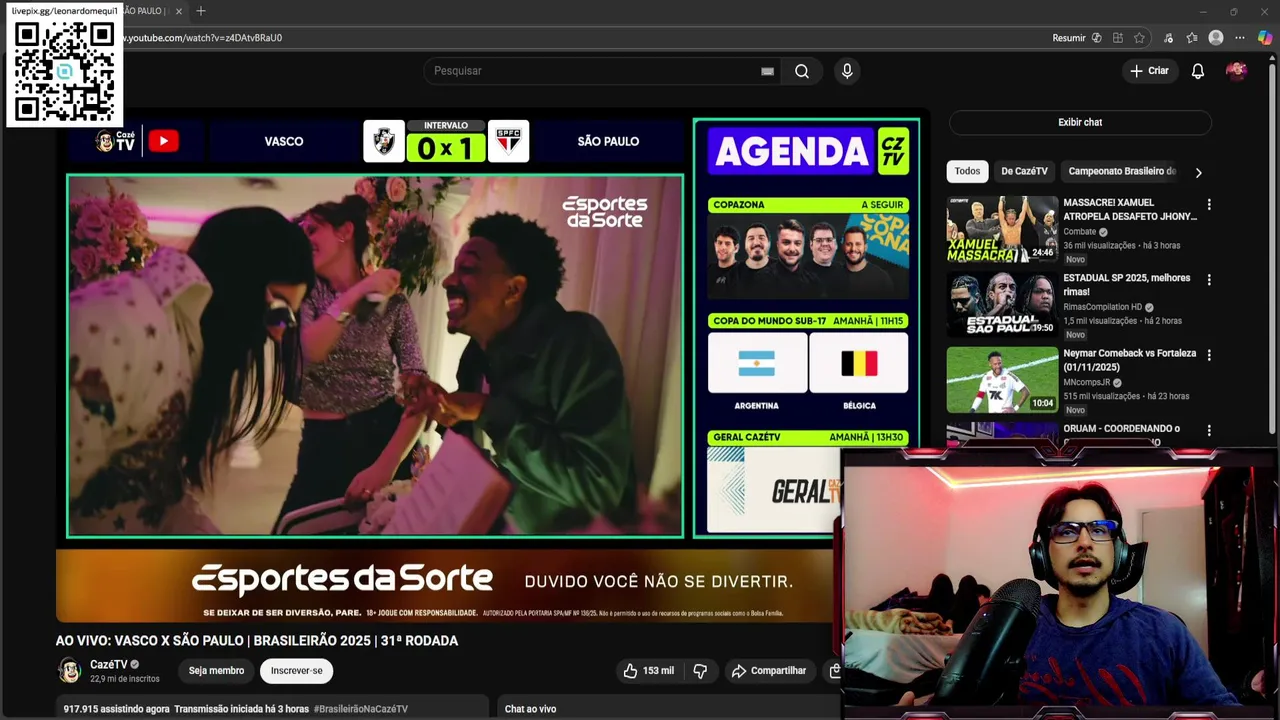Image resolution: width=1280 pixels, height=720 pixels.
Task: Click the Criar create button
Action: point(1149,71)
